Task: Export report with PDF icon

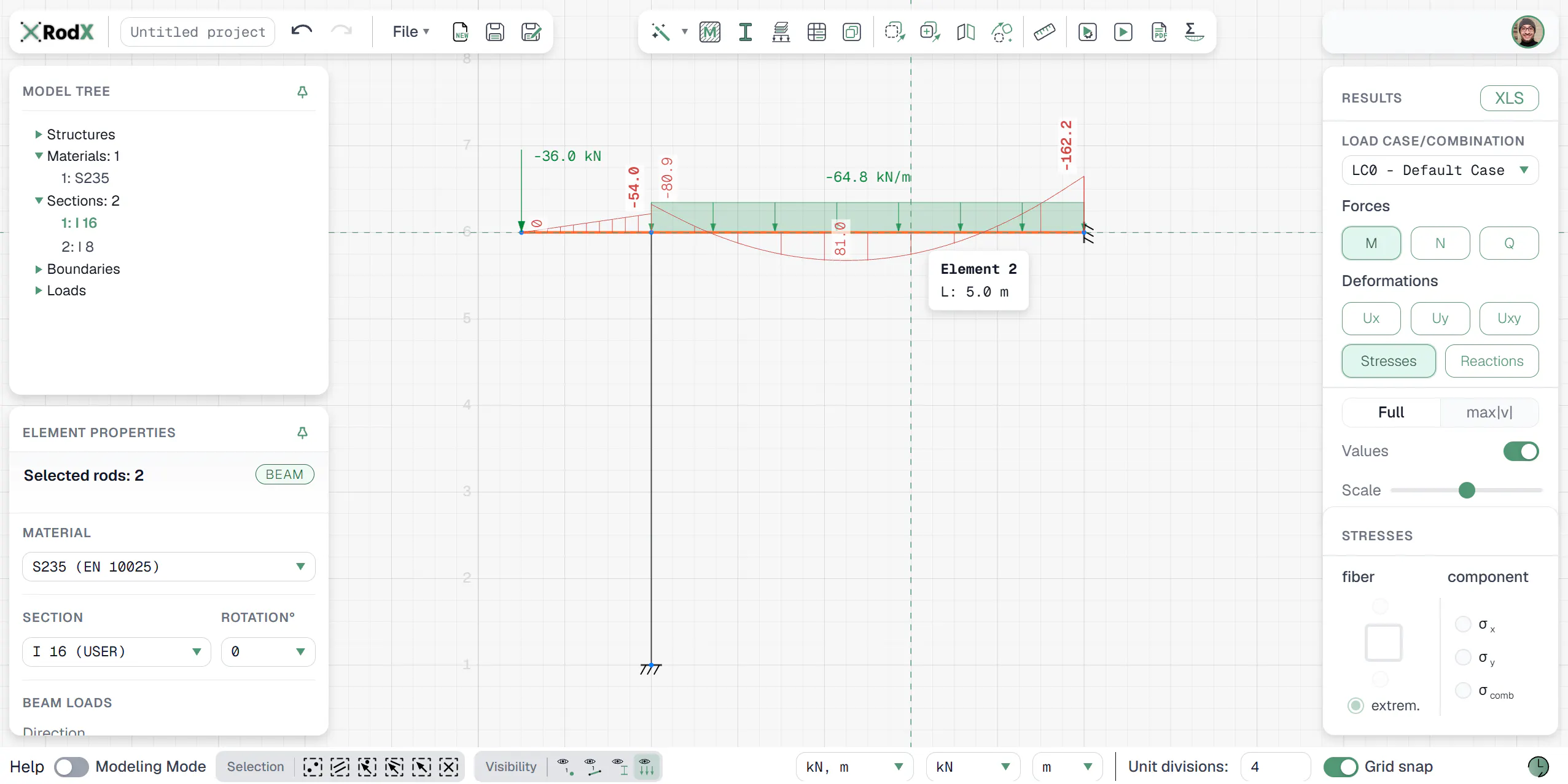Action: [x=1159, y=31]
